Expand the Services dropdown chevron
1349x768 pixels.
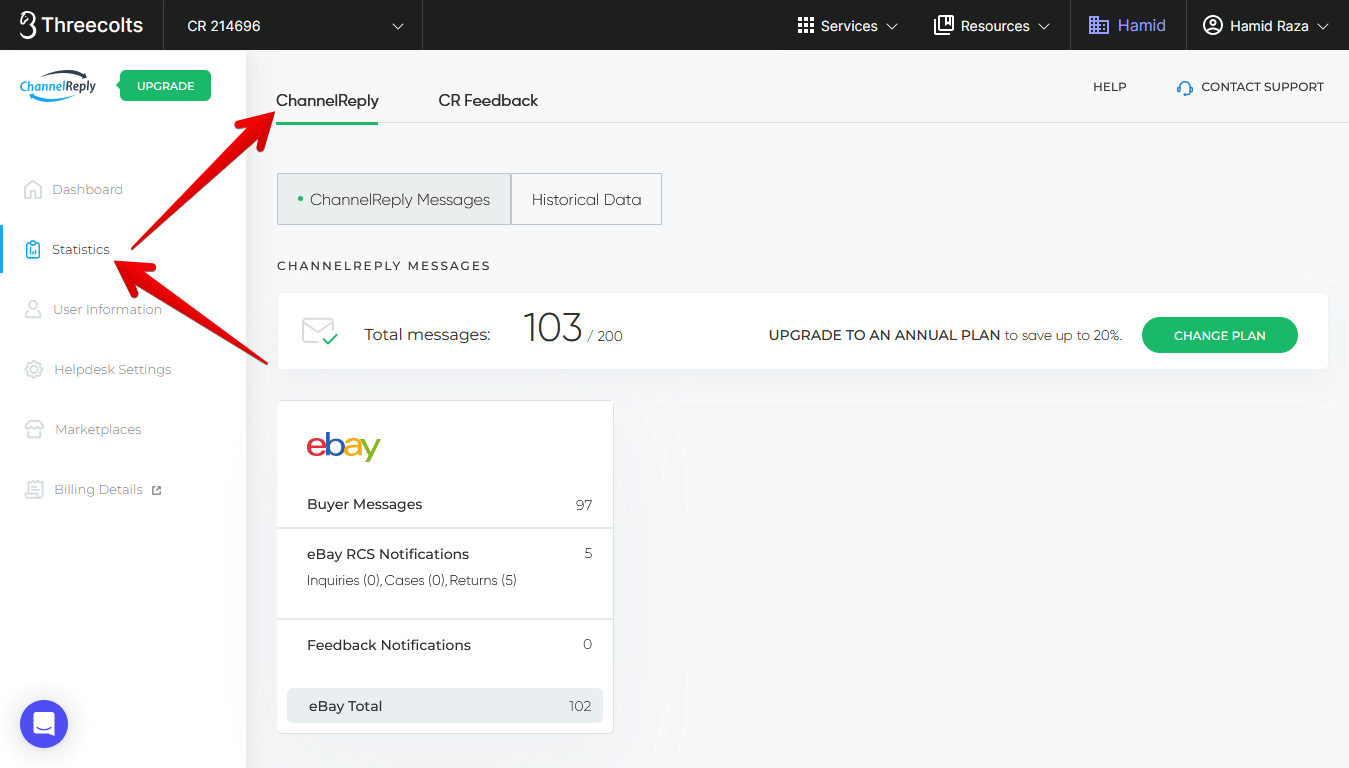tap(892, 26)
